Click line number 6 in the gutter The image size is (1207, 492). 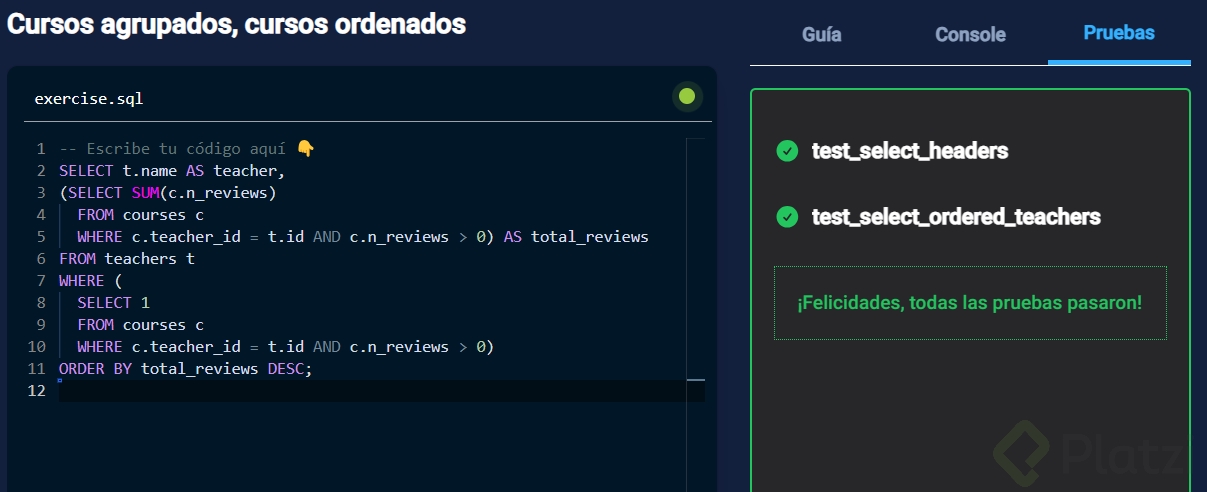pyautogui.click(x=41, y=259)
